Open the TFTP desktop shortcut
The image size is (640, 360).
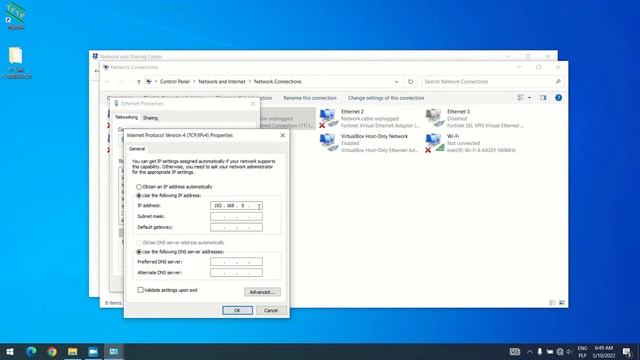pos(15,16)
